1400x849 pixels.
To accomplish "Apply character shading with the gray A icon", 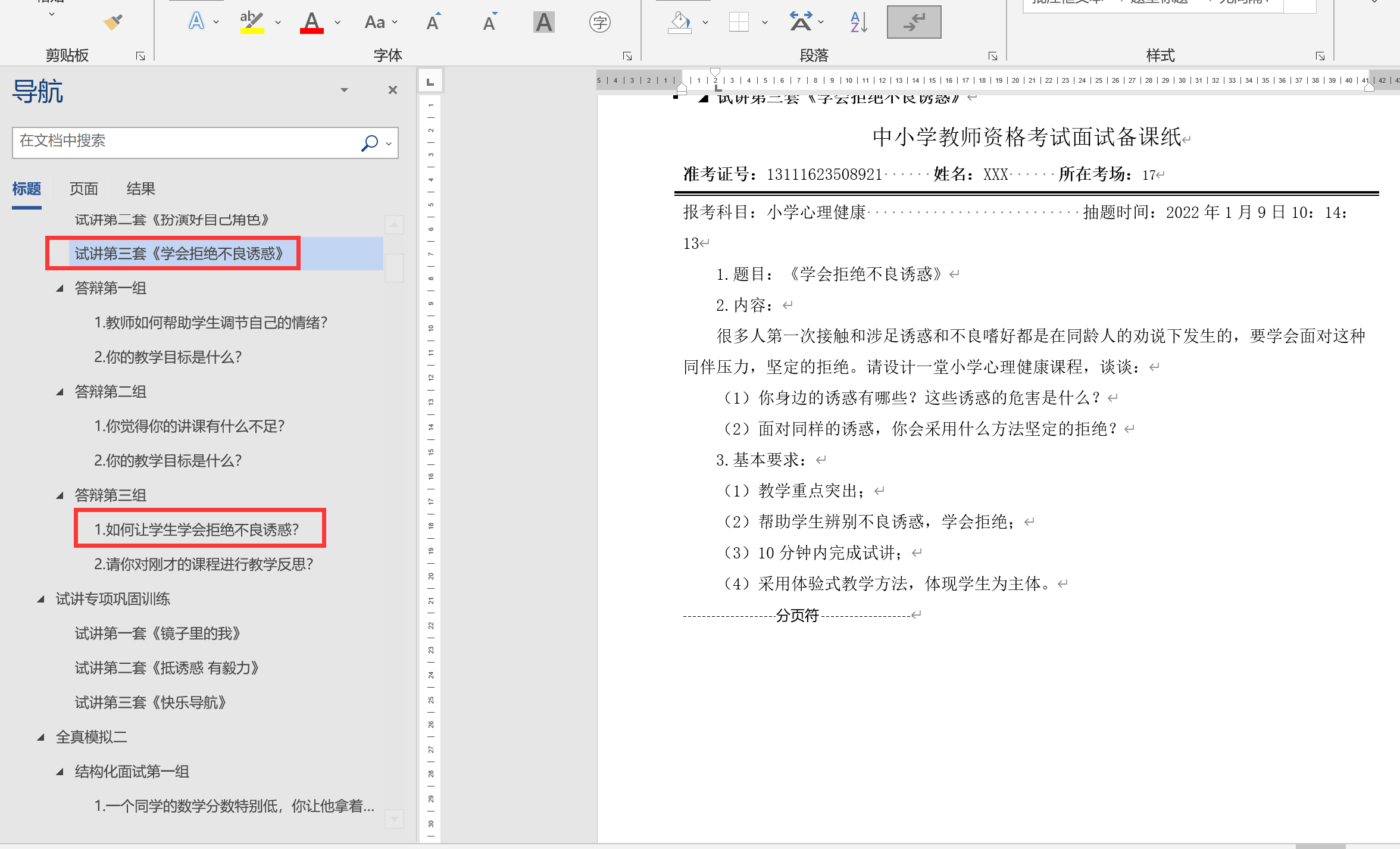I will [543, 22].
